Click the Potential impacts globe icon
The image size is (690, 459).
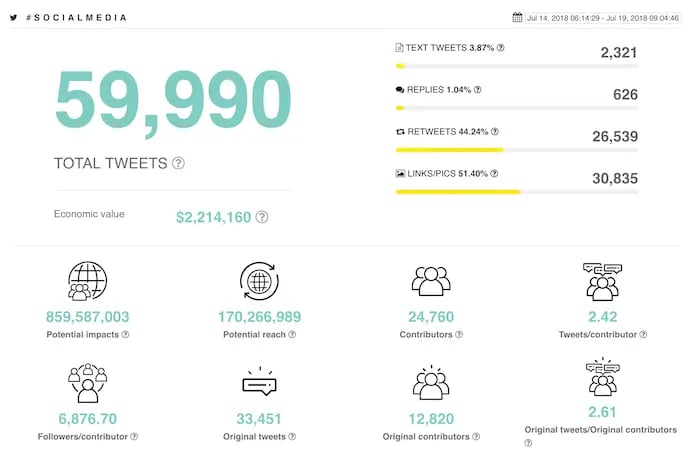[87, 281]
